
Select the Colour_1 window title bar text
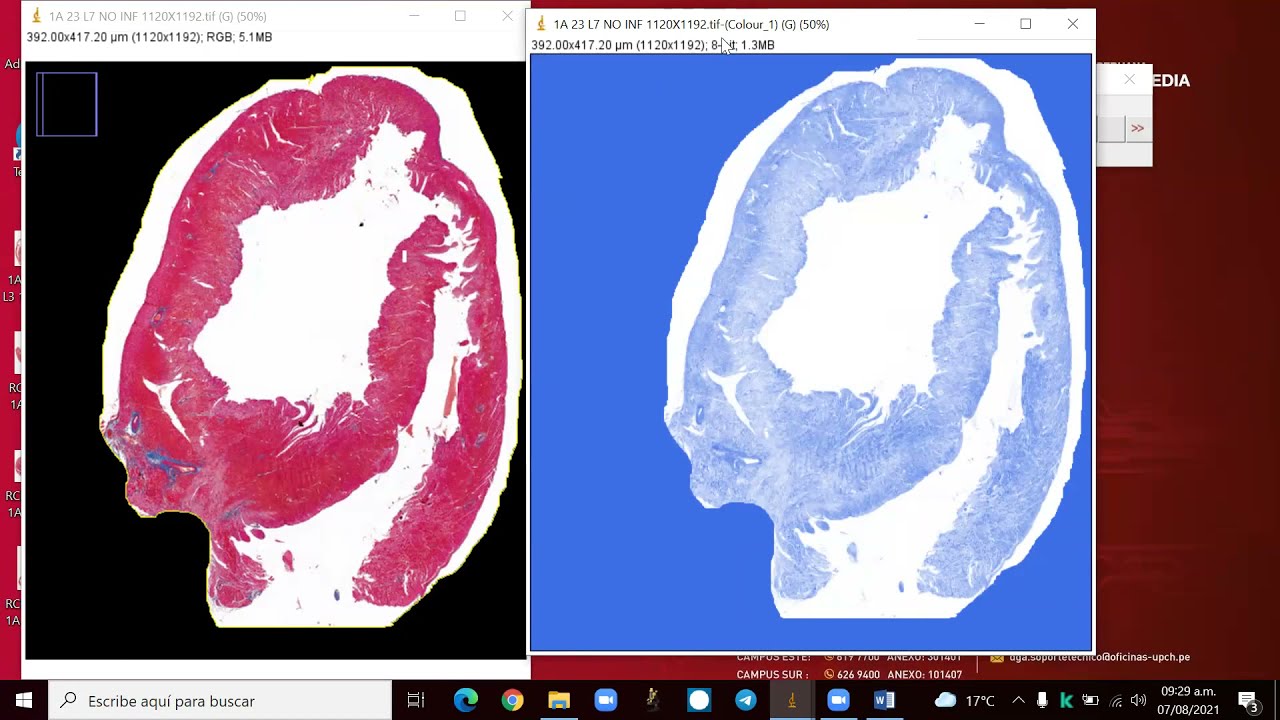pyautogui.click(x=691, y=24)
